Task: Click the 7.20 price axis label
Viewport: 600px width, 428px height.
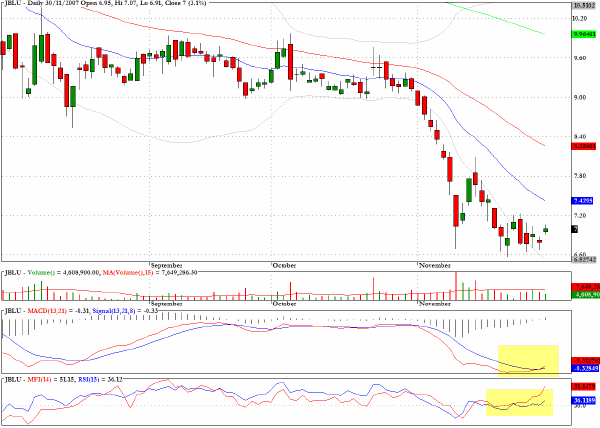Action: click(579, 215)
